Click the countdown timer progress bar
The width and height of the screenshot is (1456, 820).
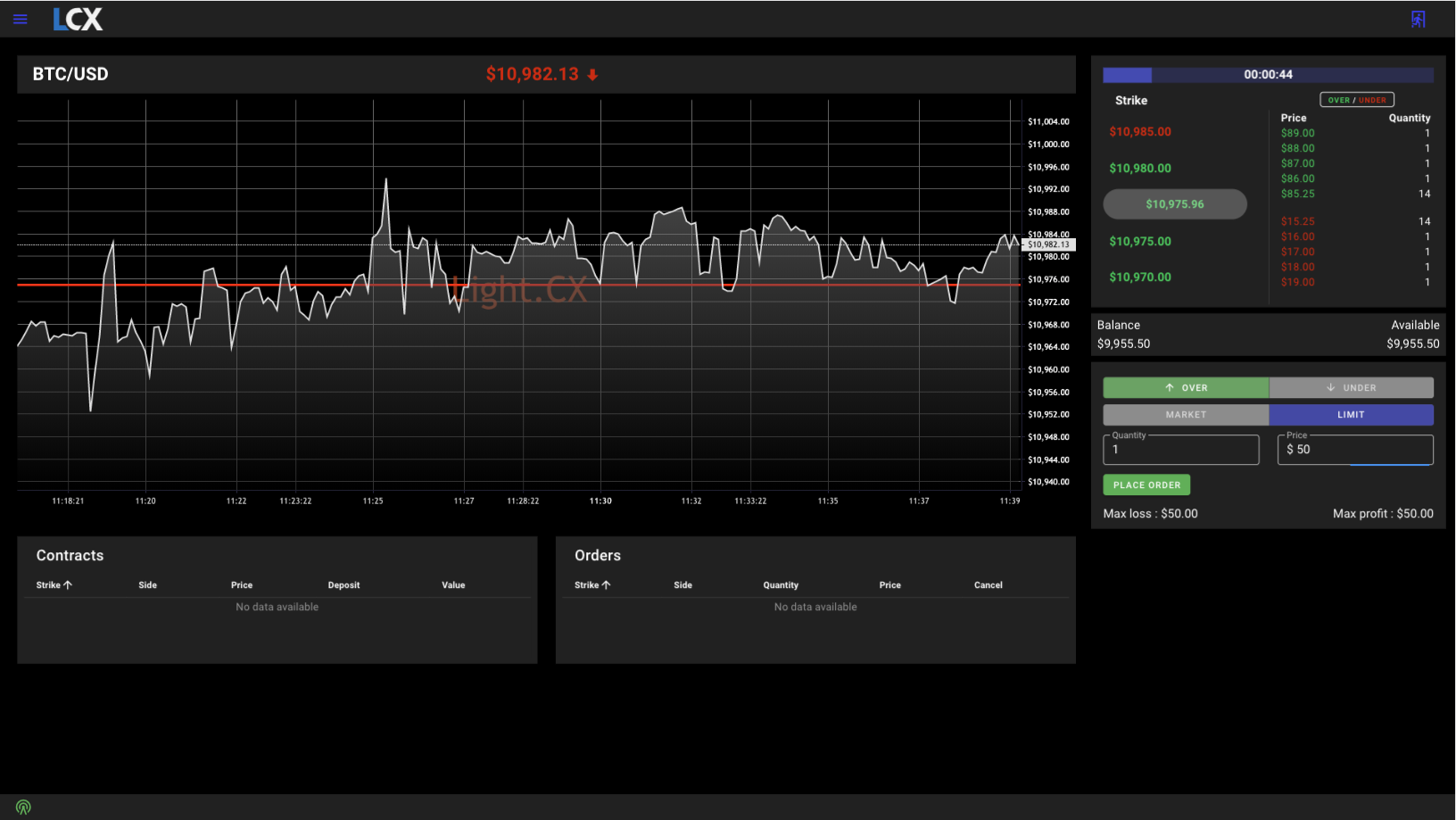1268,75
